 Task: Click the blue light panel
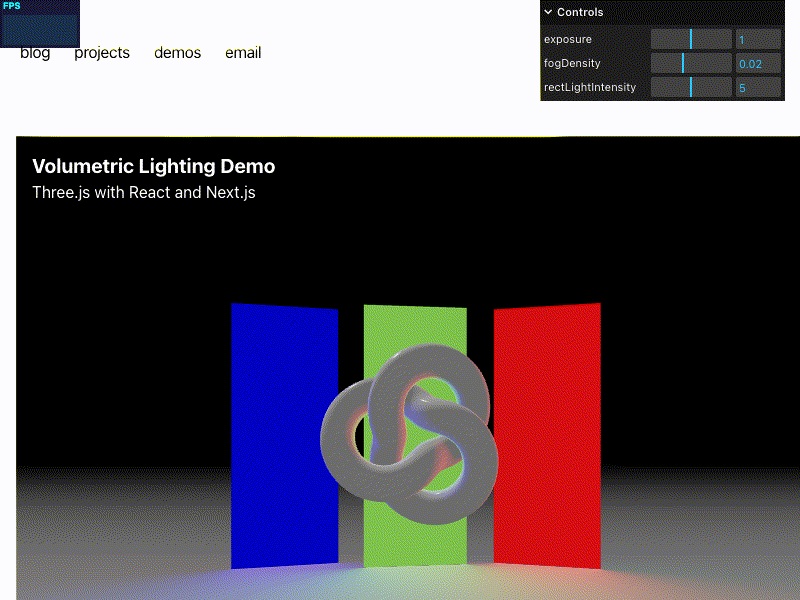tap(284, 436)
